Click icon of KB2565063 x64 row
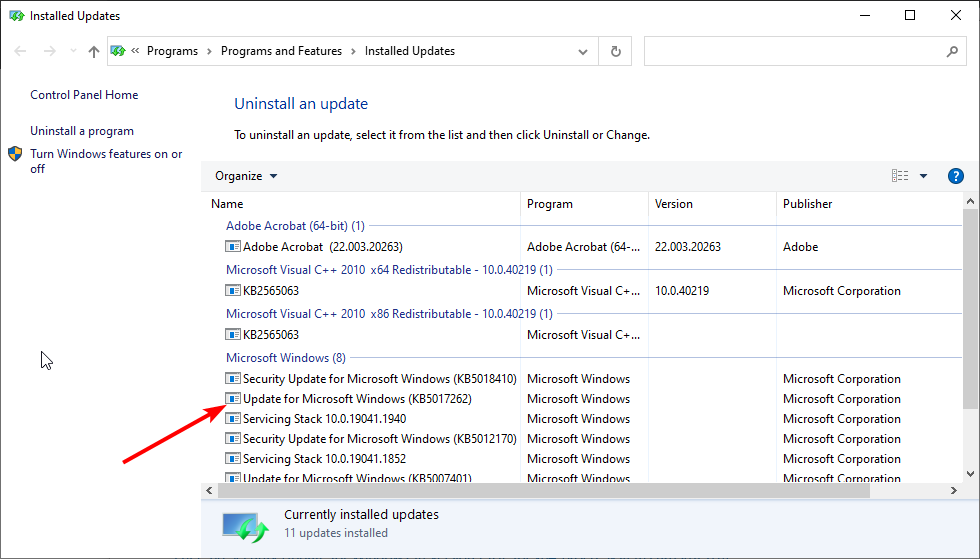980x559 pixels. pyautogui.click(x=232, y=290)
